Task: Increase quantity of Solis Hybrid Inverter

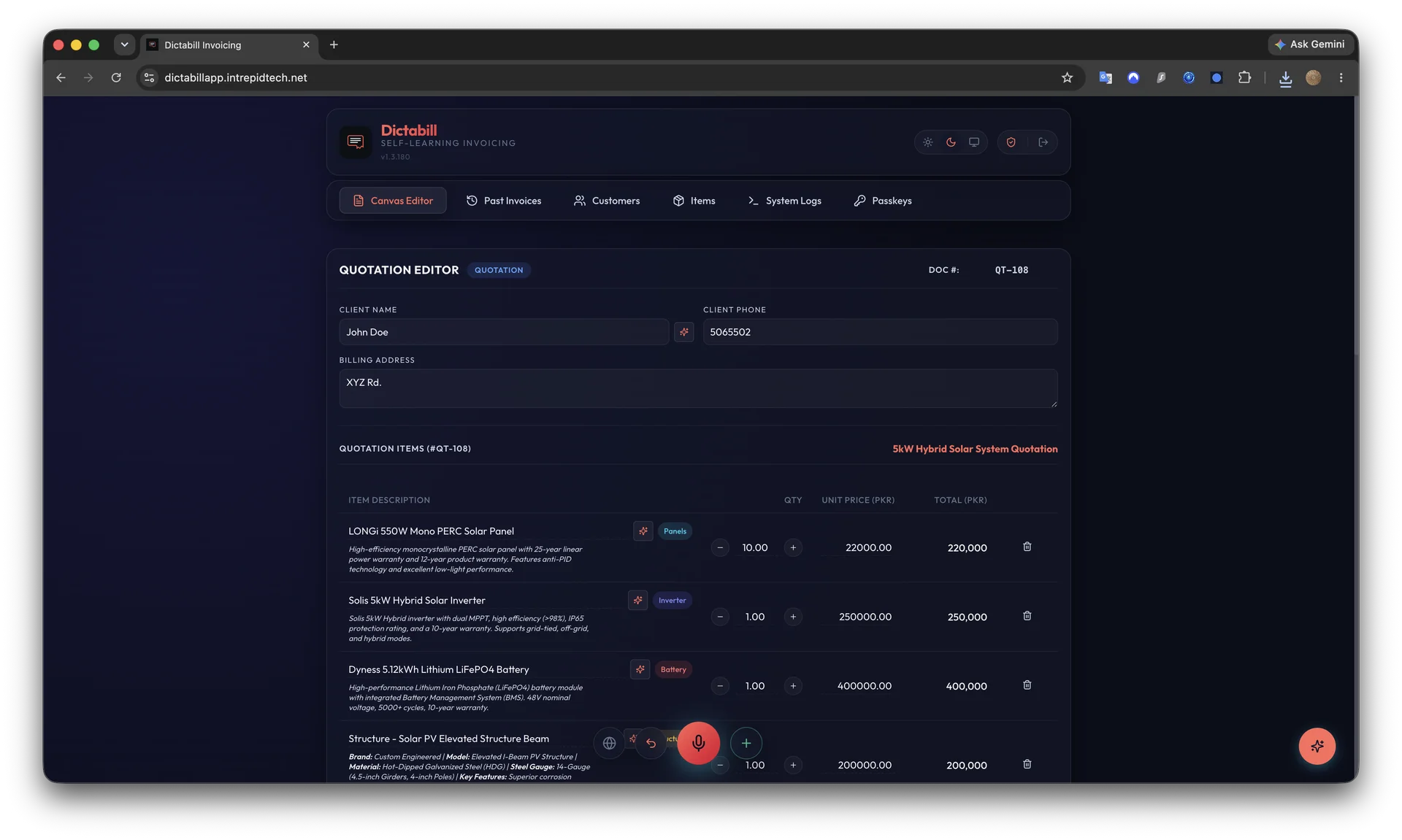Action: [x=793, y=617]
